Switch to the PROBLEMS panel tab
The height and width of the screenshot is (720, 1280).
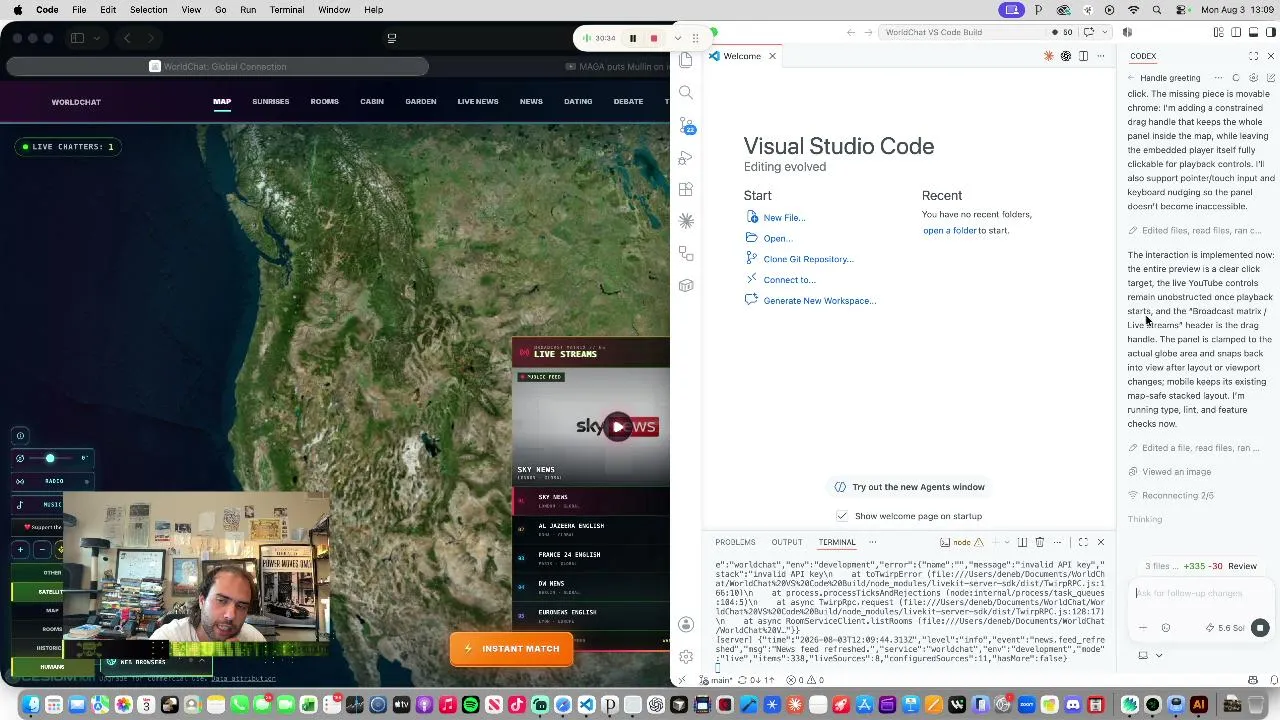click(735, 542)
